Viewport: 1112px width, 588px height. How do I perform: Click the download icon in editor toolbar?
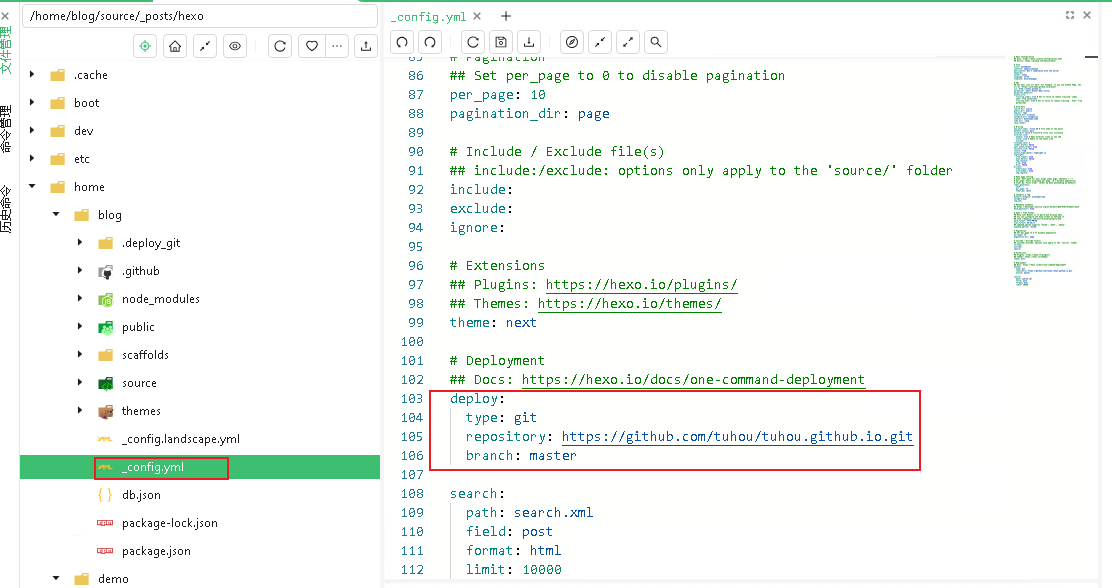click(x=529, y=42)
